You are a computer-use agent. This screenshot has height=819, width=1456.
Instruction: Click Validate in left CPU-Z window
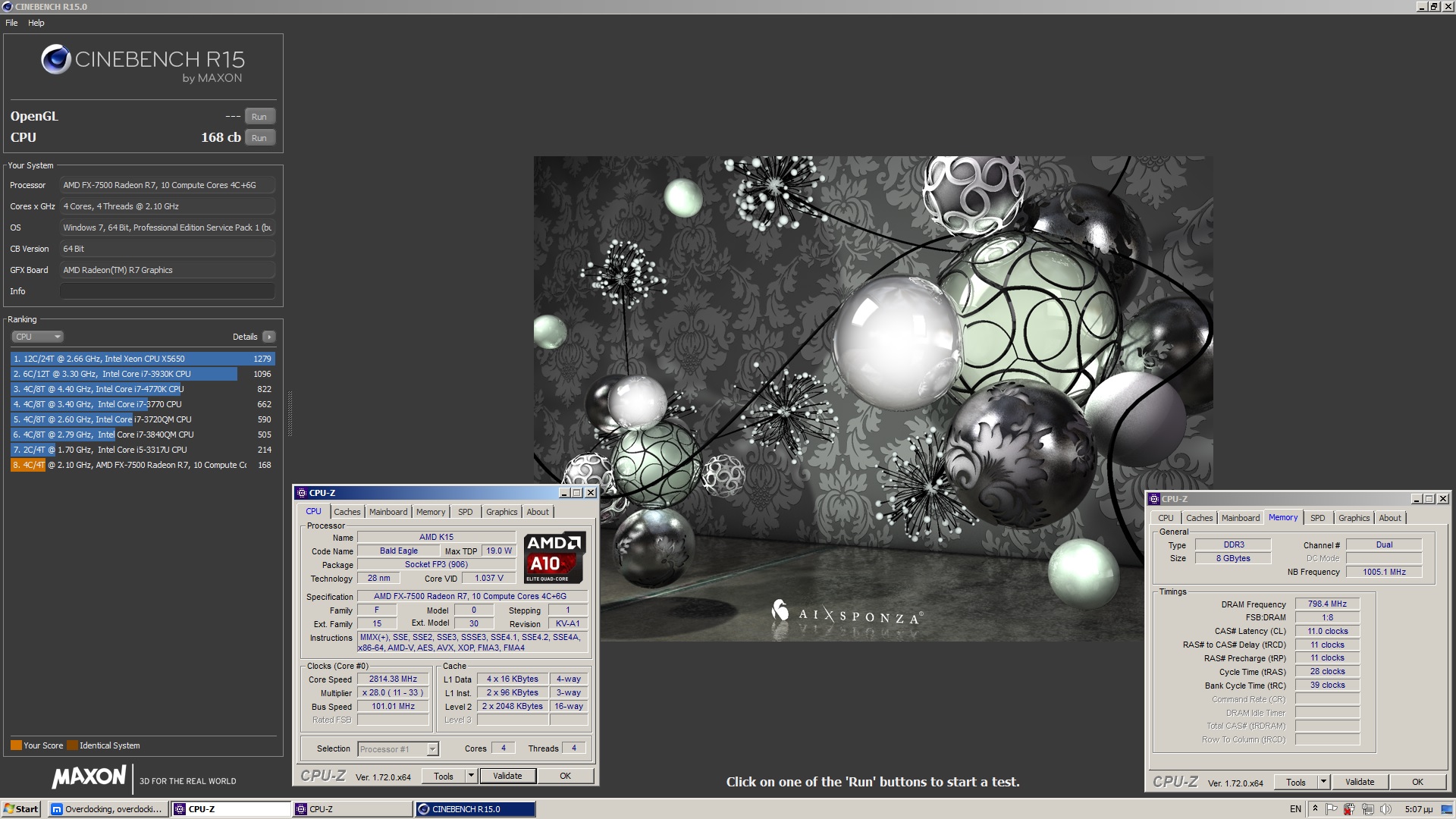pyautogui.click(x=507, y=776)
